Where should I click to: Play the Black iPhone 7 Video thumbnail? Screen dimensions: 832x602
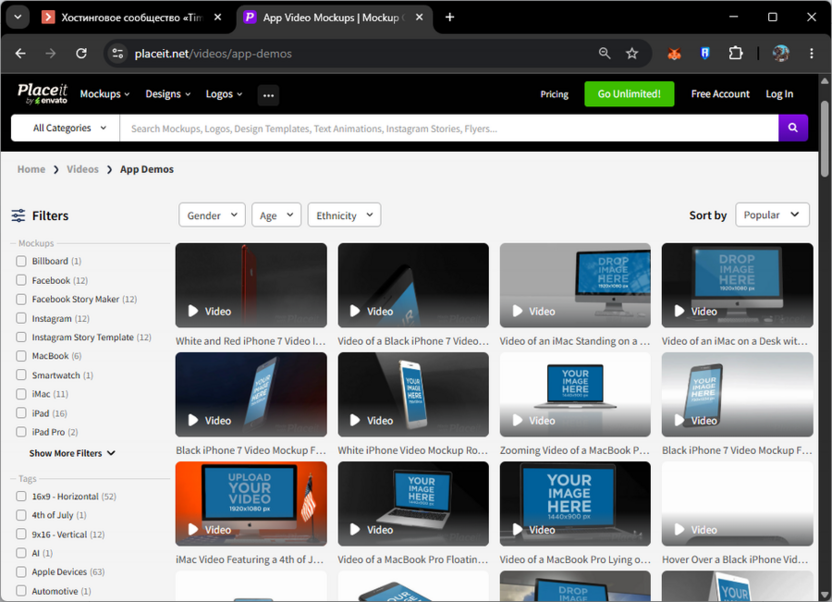pos(413,285)
